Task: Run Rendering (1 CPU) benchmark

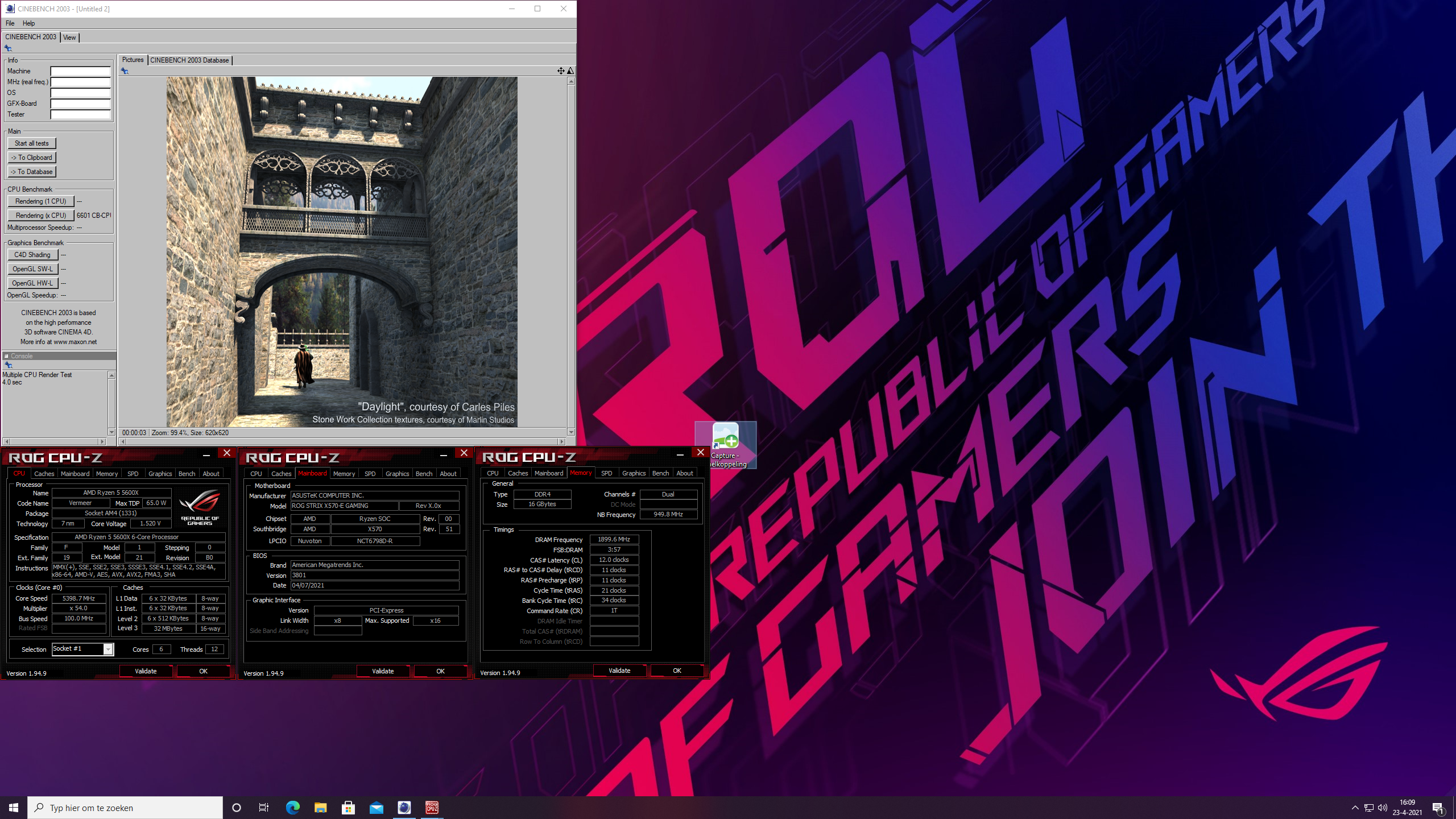Action: click(41, 201)
